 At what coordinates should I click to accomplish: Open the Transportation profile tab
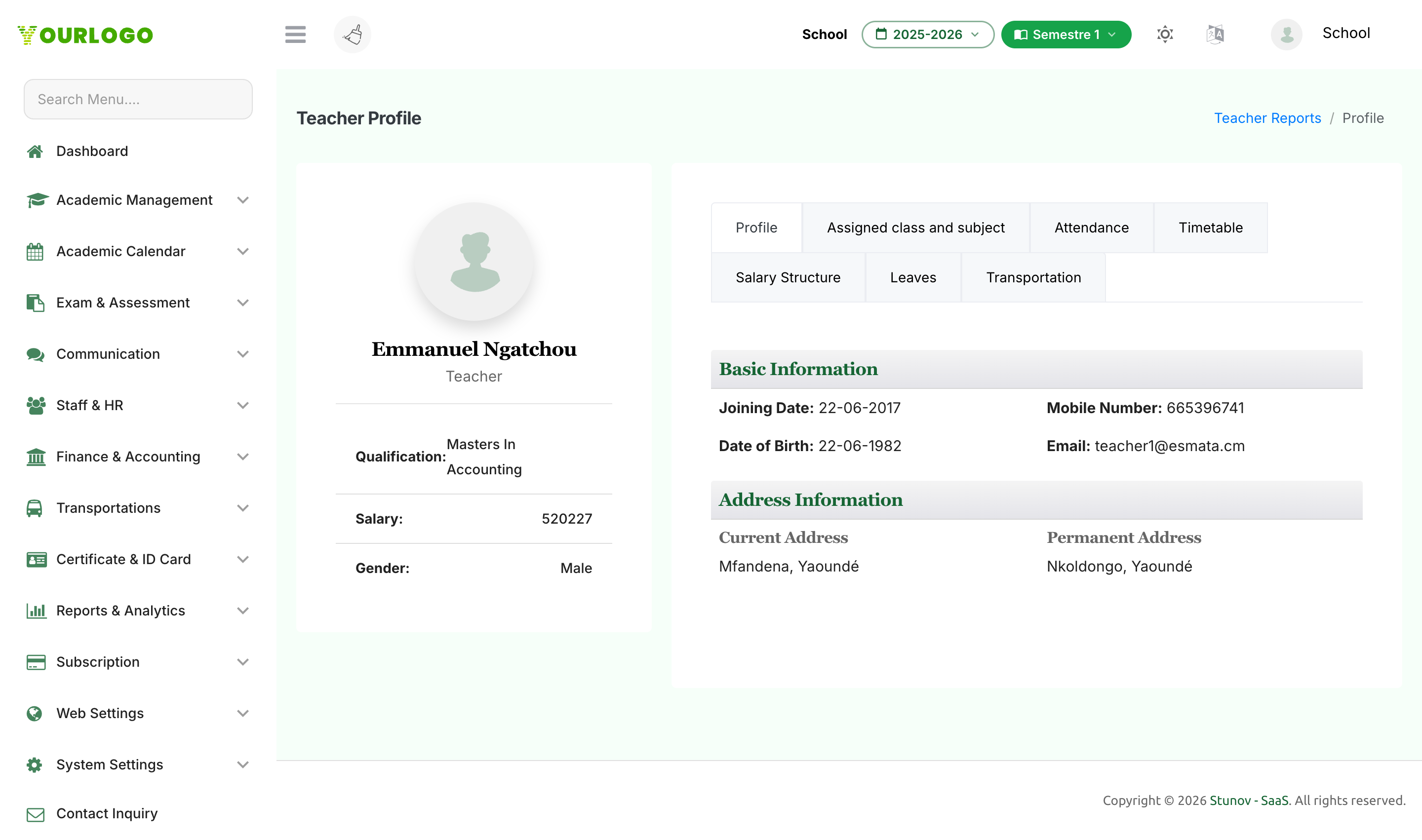[1033, 277]
